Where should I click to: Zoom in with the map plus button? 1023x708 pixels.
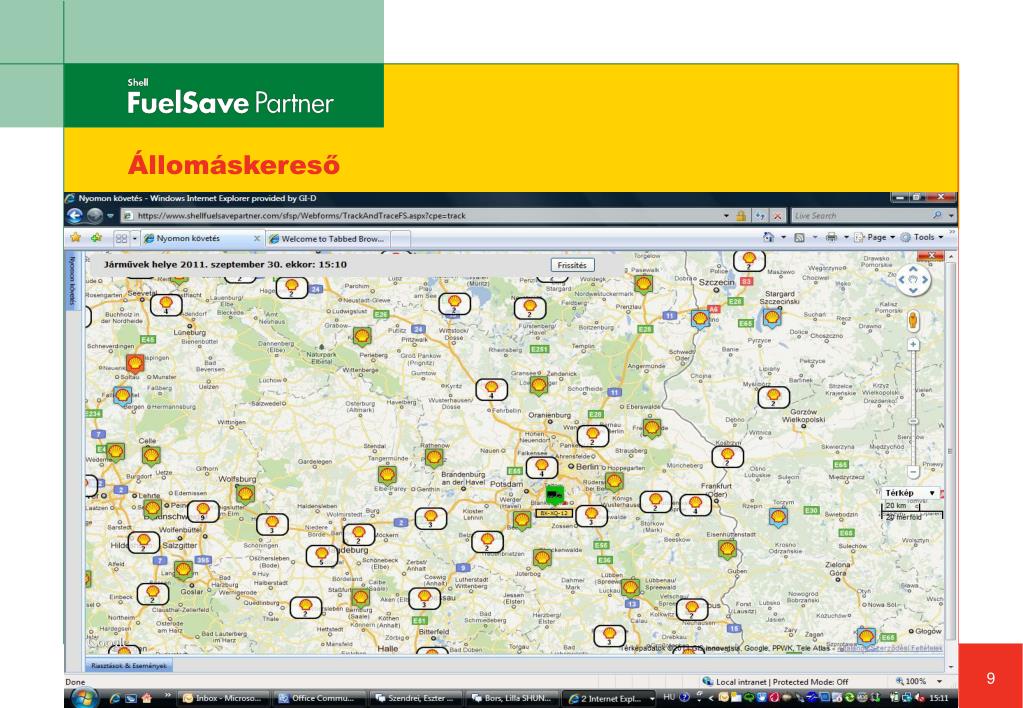point(913,344)
